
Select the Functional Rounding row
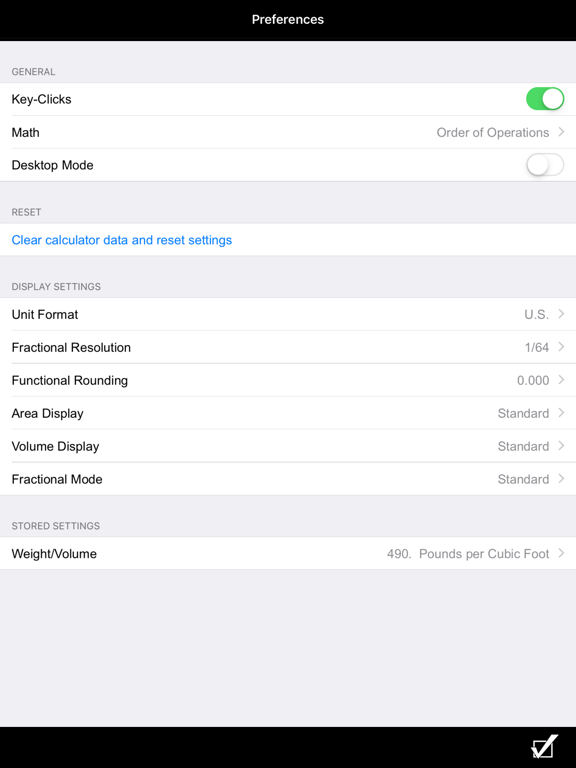click(288, 381)
